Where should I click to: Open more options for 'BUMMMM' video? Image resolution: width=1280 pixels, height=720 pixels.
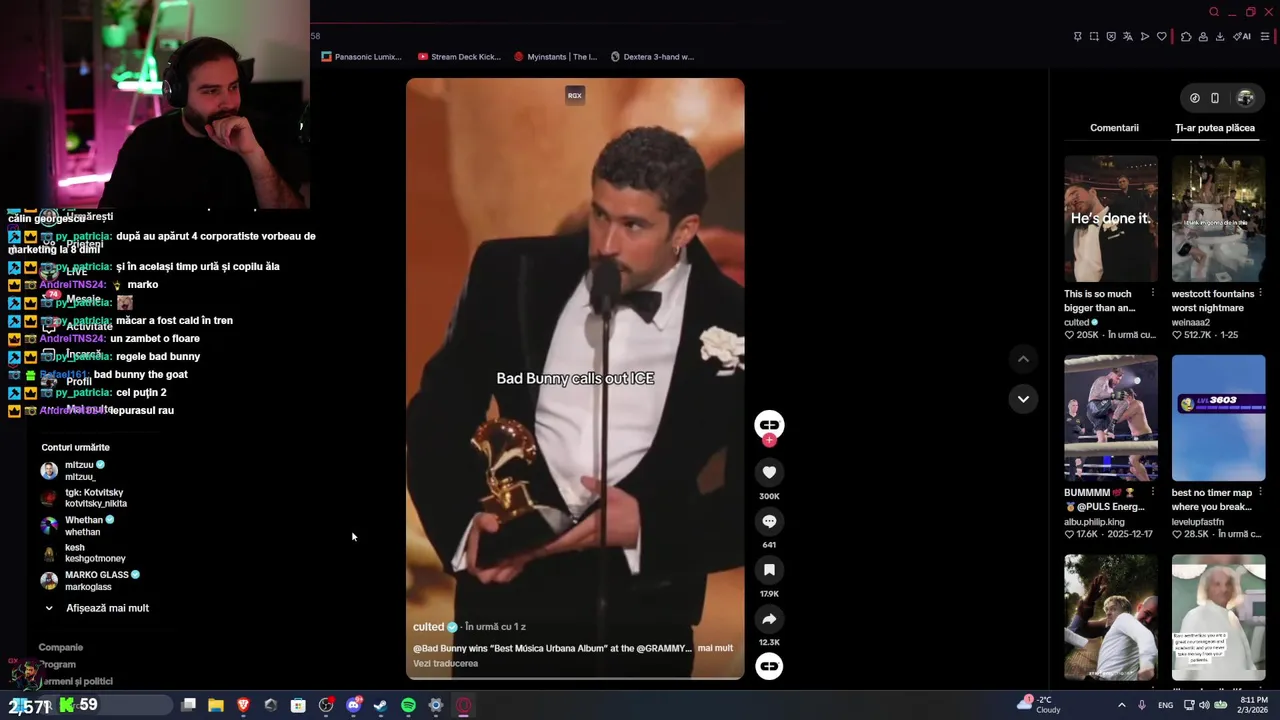[1152, 493]
